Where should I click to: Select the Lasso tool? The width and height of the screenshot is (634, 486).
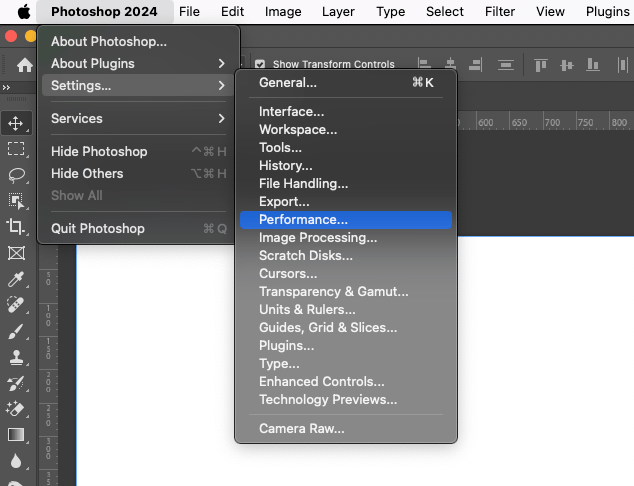click(16, 175)
